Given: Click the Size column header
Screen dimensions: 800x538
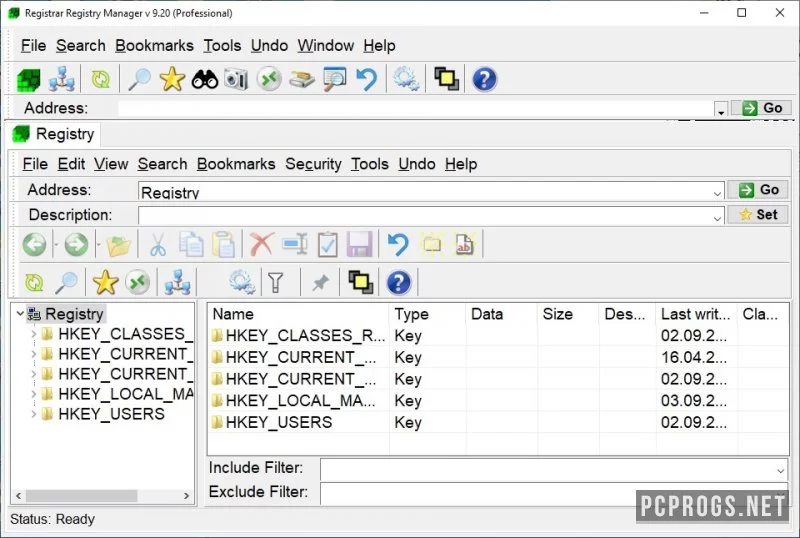Looking at the screenshot, I should (568, 314).
